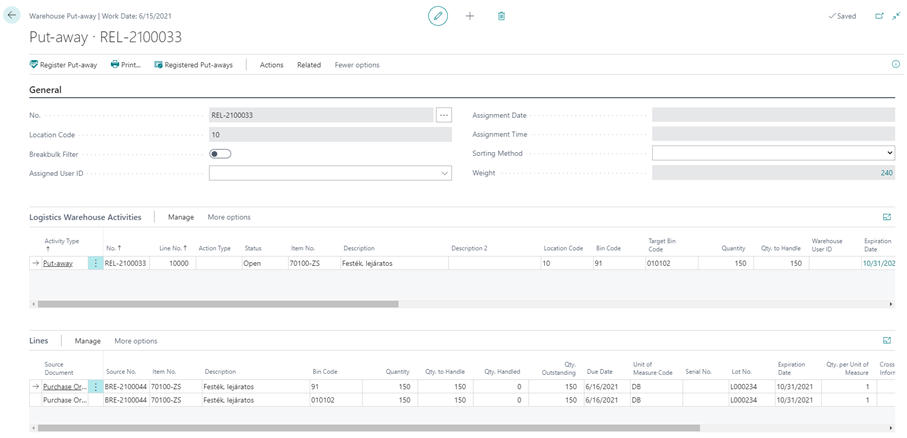Open the Related menu
The width and height of the screenshot is (907, 438).
point(309,65)
